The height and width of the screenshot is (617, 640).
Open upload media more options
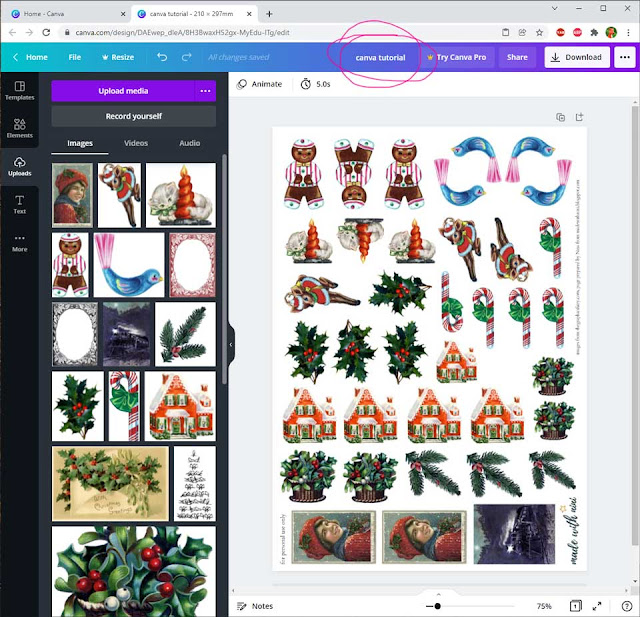coord(205,91)
